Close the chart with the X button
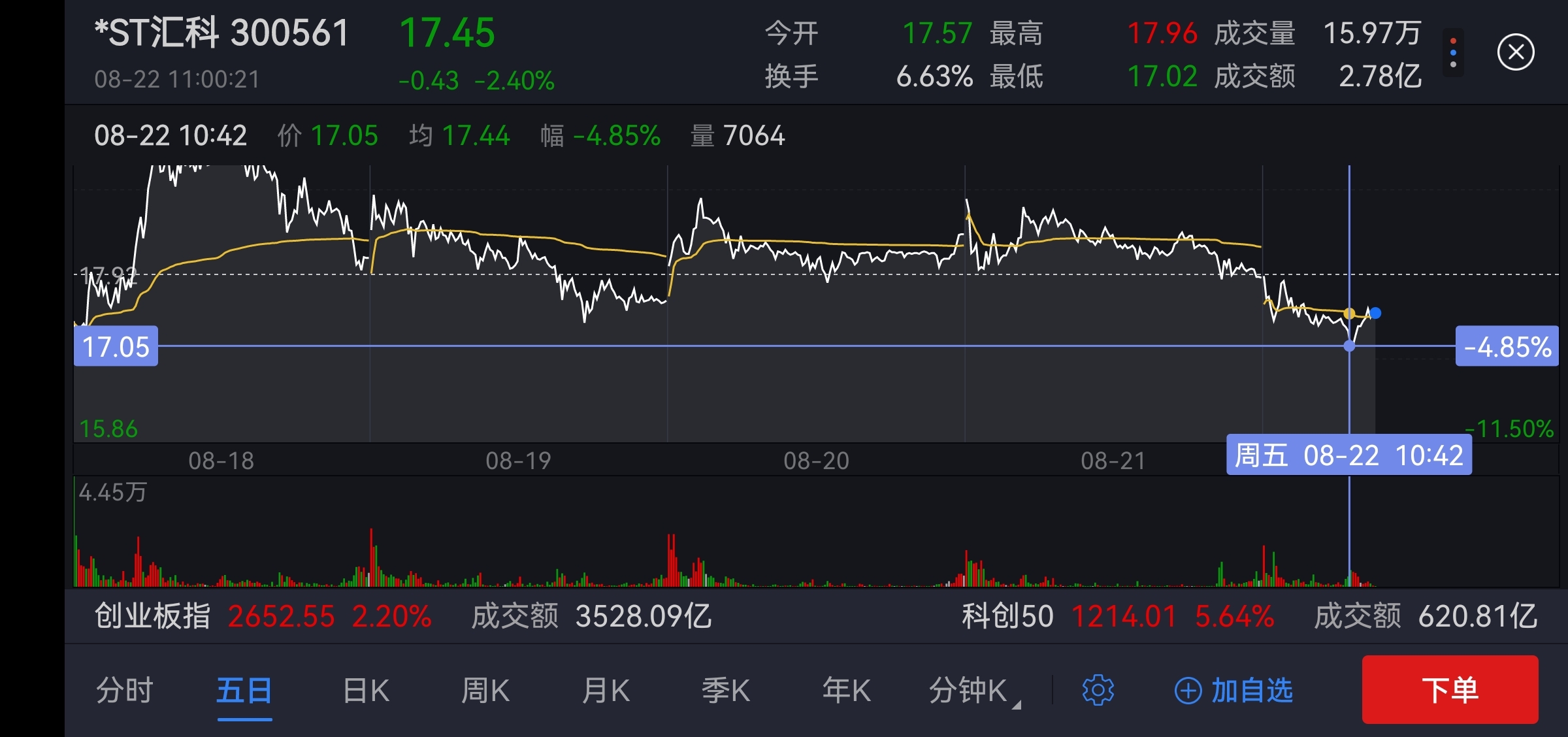 1516,52
